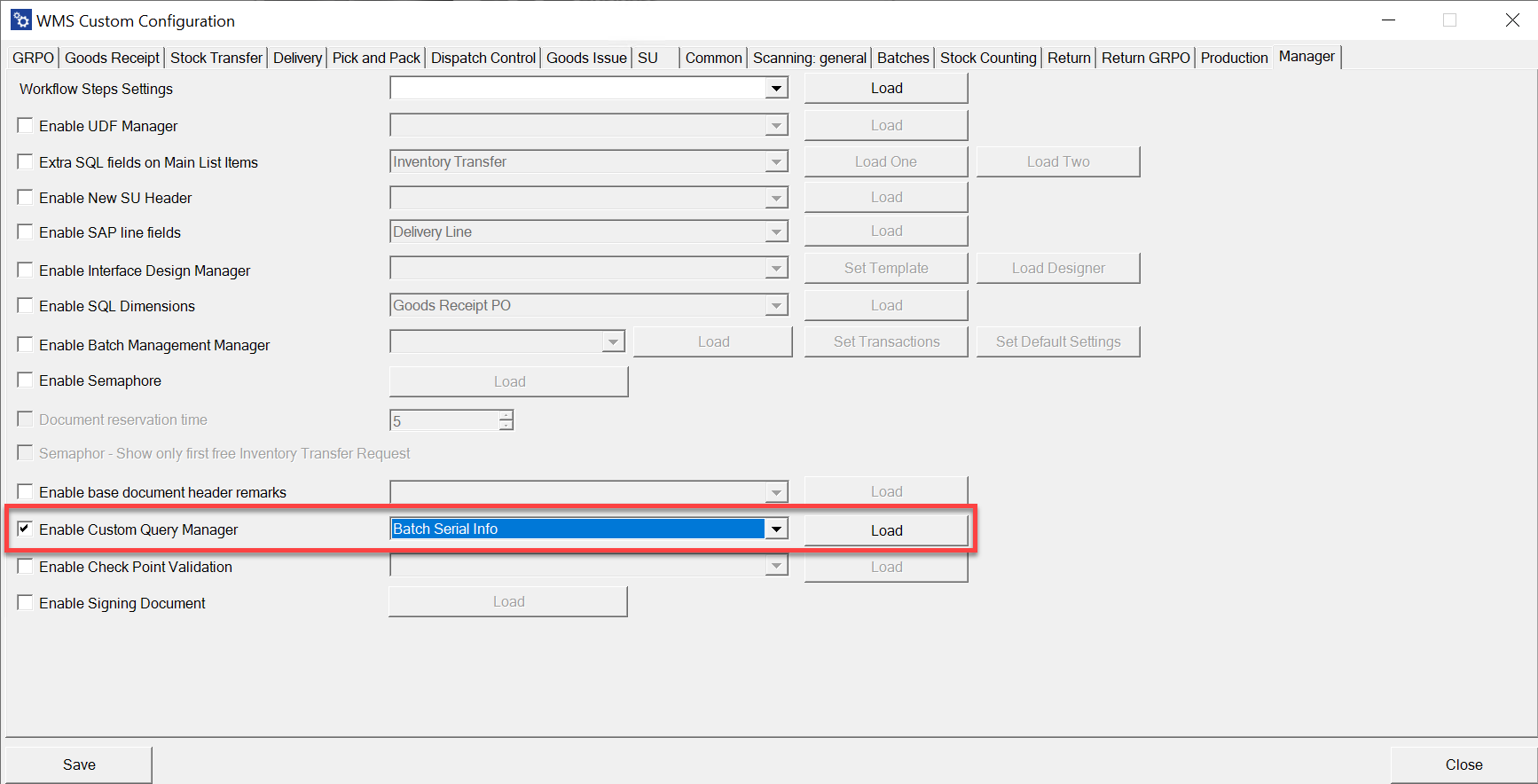Click the Load Designer button

click(1058, 268)
